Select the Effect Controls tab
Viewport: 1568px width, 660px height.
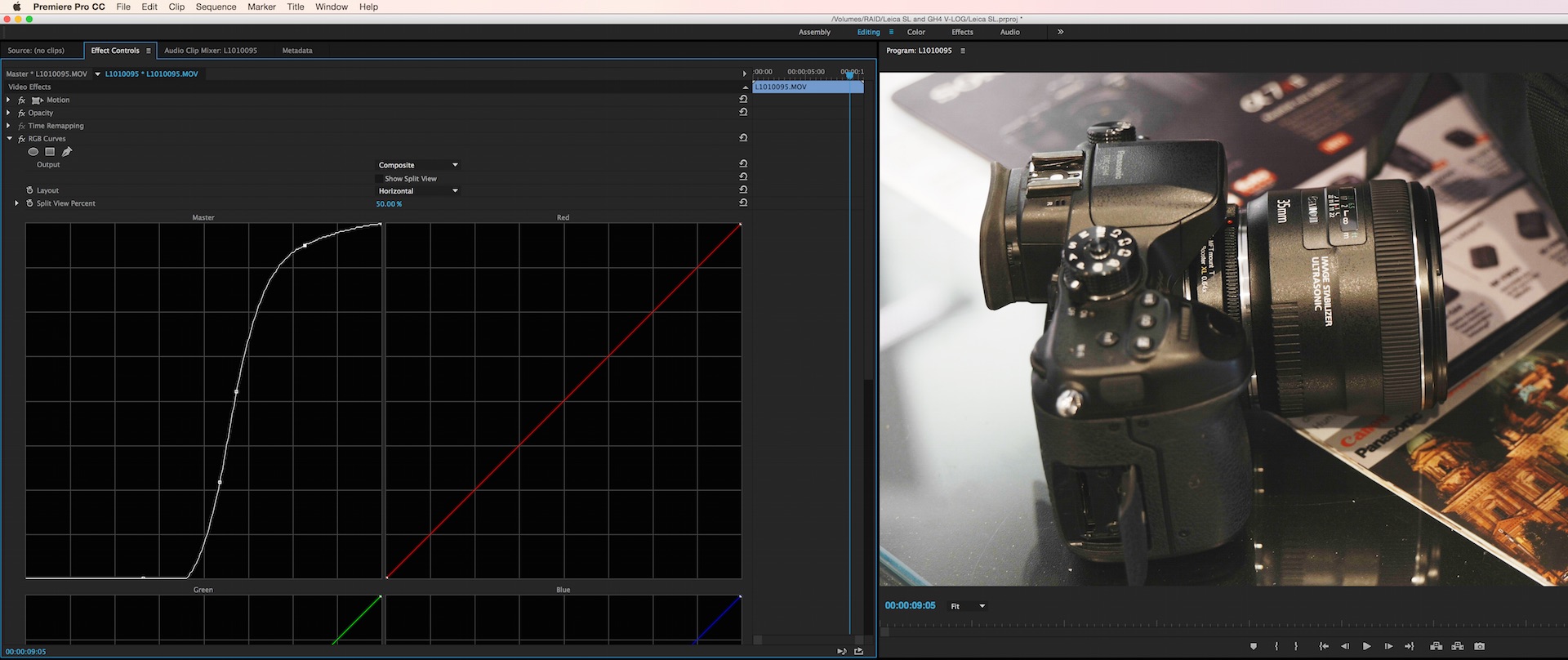115,51
